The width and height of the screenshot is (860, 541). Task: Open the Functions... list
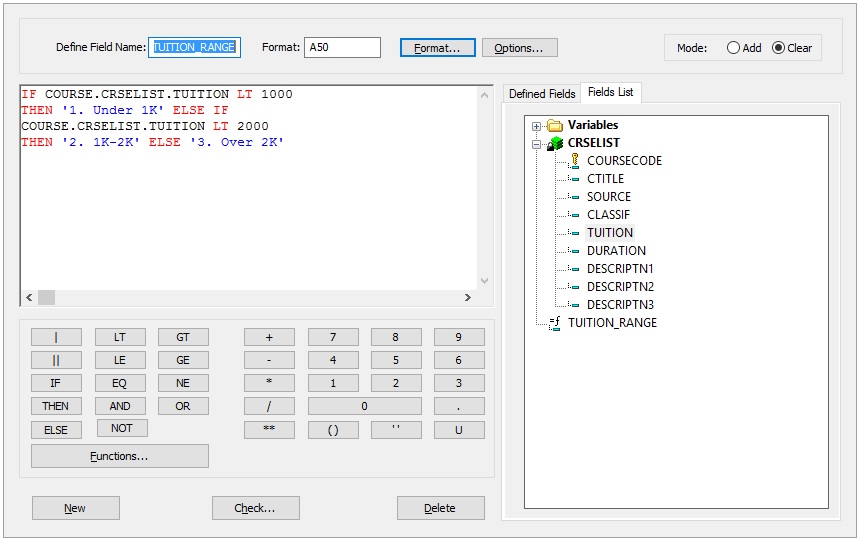[120, 456]
